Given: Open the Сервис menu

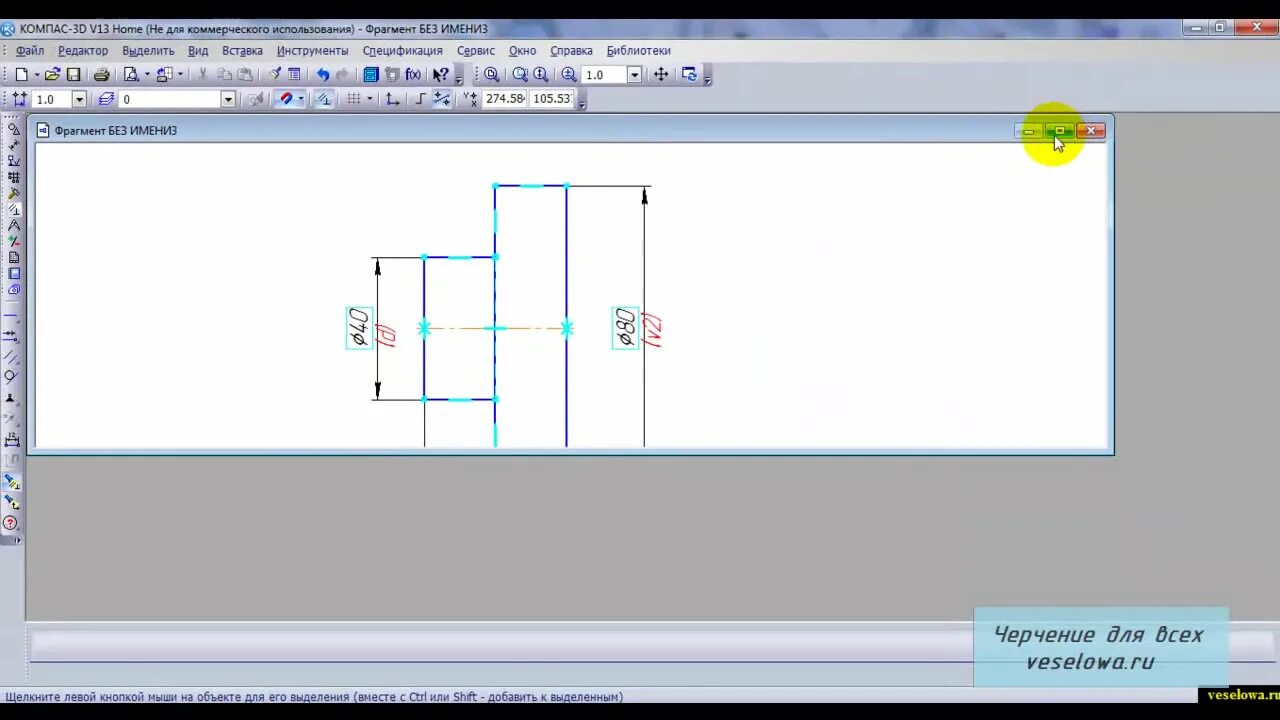Looking at the screenshot, I should [x=476, y=50].
